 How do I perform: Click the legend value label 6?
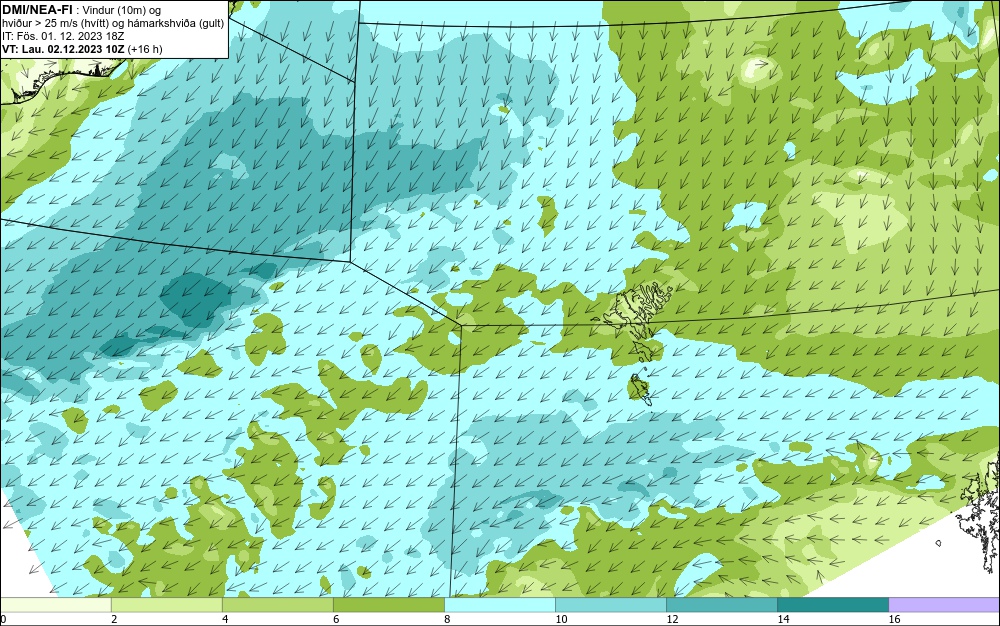click(x=336, y=619)
